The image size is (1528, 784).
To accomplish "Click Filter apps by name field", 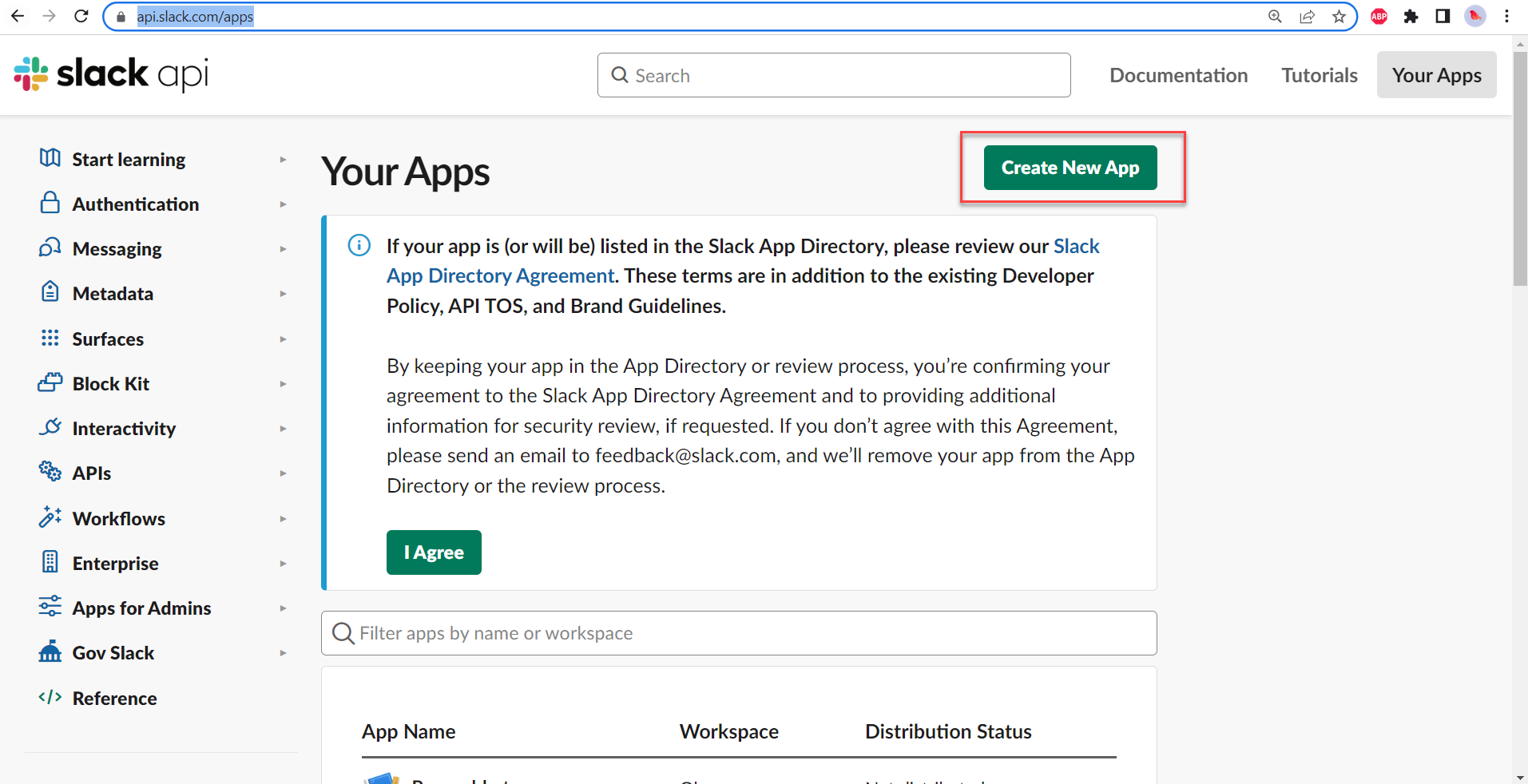I will click(x=739, y=633).
